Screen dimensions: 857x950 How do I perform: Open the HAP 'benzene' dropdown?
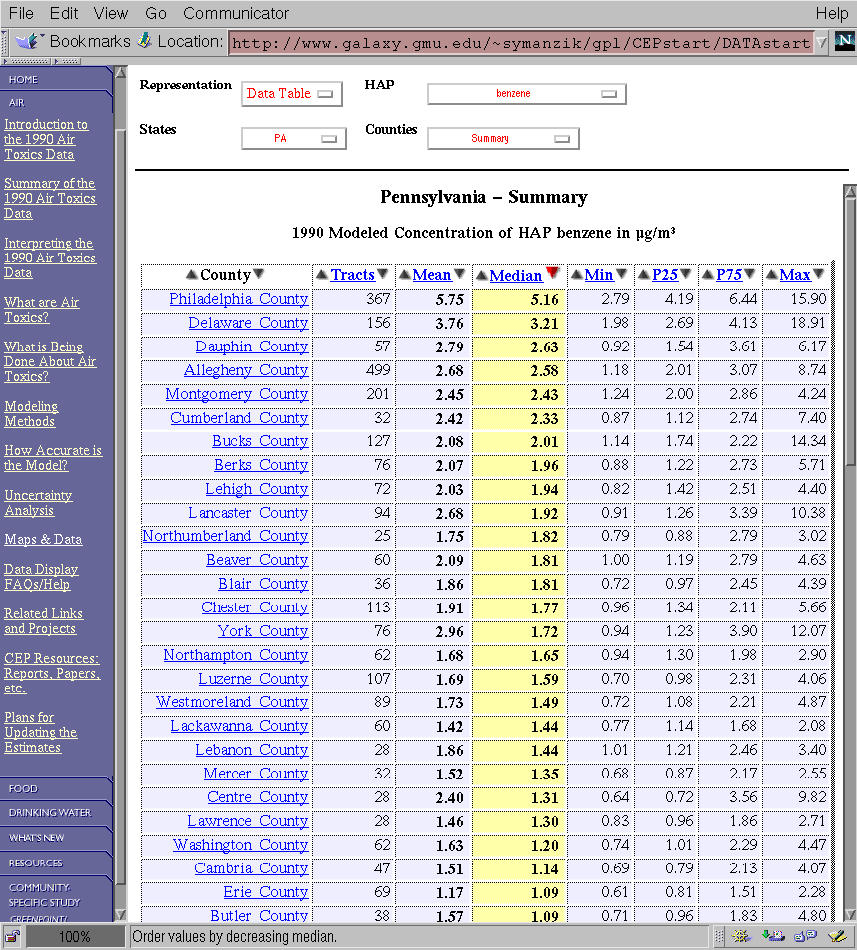526,94
